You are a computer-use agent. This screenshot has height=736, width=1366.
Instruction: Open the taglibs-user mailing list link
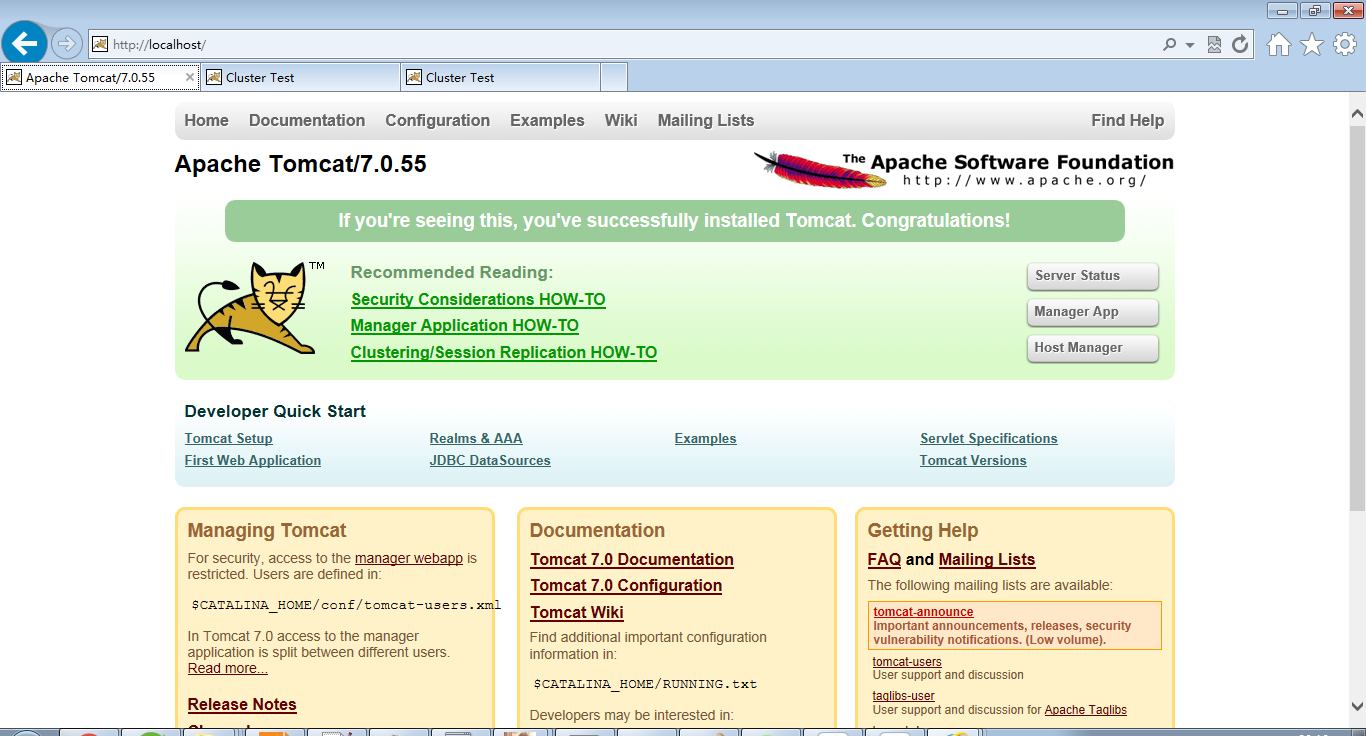coord(903,696)
